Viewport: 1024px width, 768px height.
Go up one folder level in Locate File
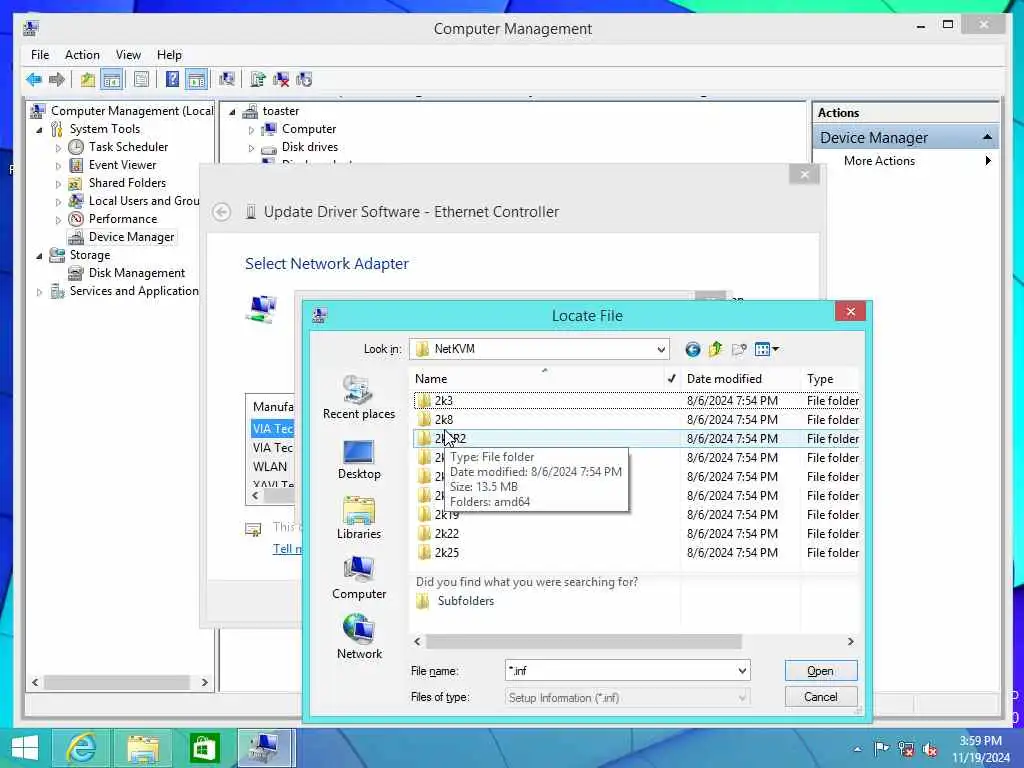716,349
